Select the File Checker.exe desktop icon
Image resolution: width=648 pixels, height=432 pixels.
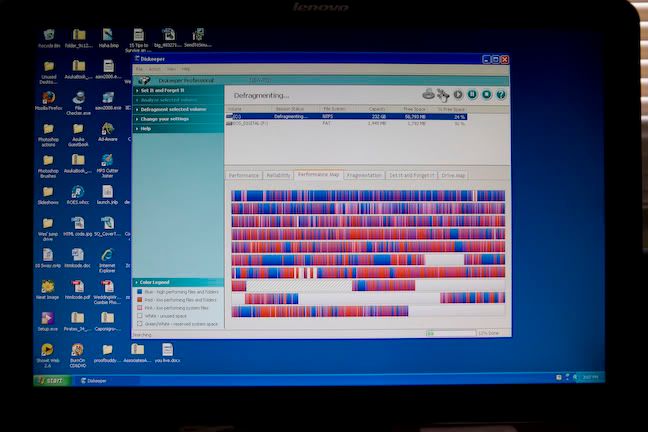(x=78, y=103)
